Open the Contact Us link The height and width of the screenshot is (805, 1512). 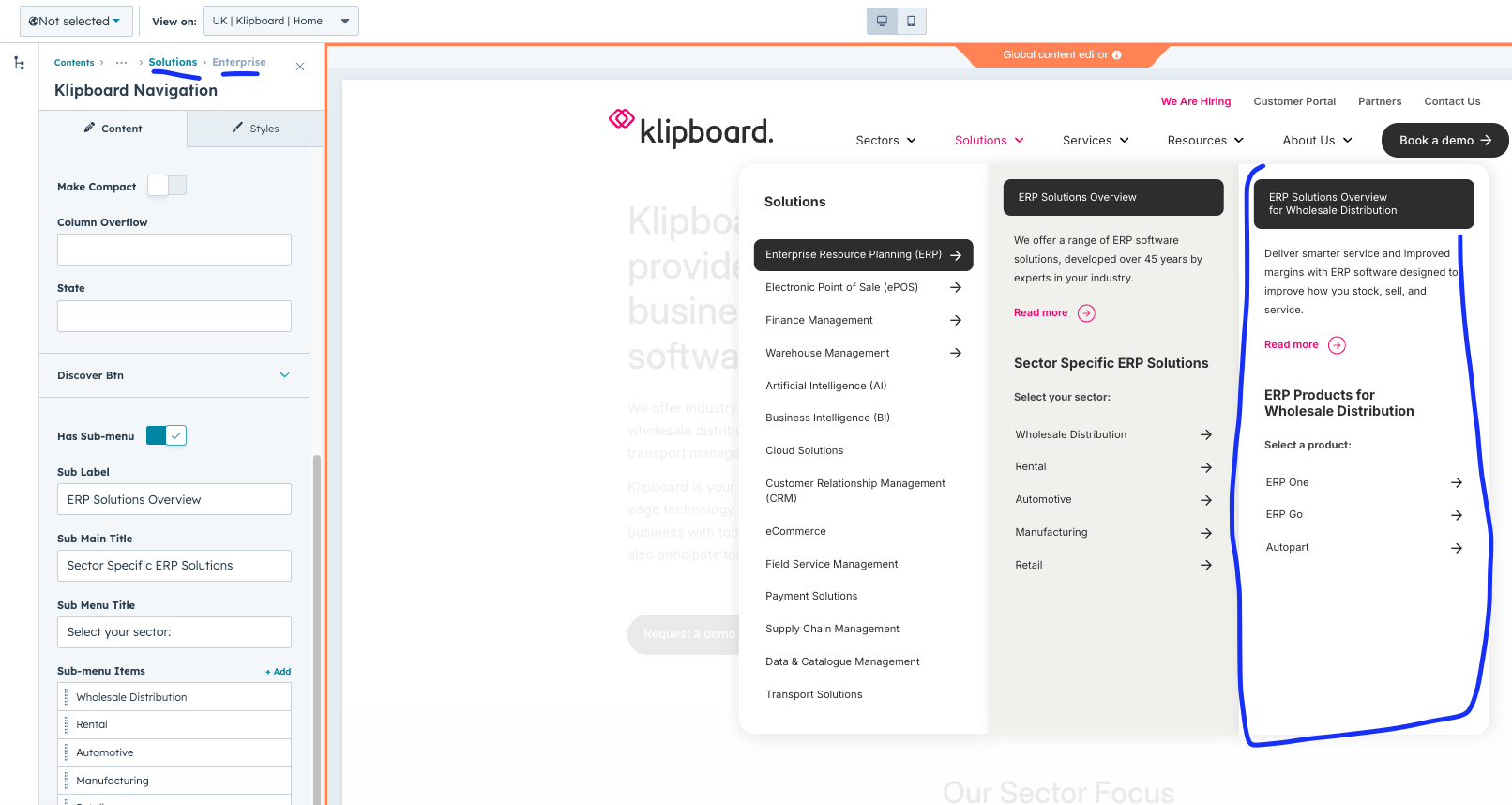point(1452,101)
